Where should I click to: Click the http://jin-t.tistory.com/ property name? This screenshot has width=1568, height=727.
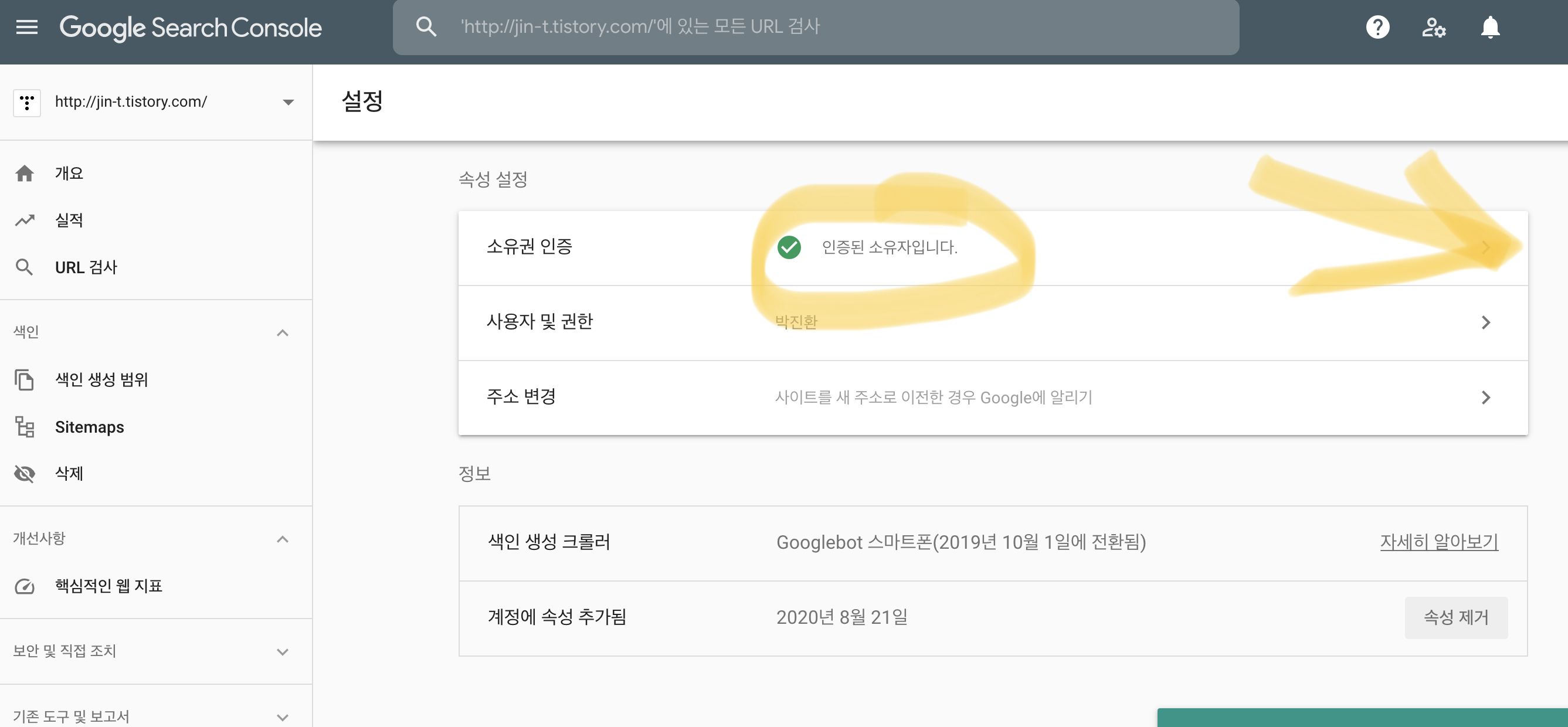point(131,101)
